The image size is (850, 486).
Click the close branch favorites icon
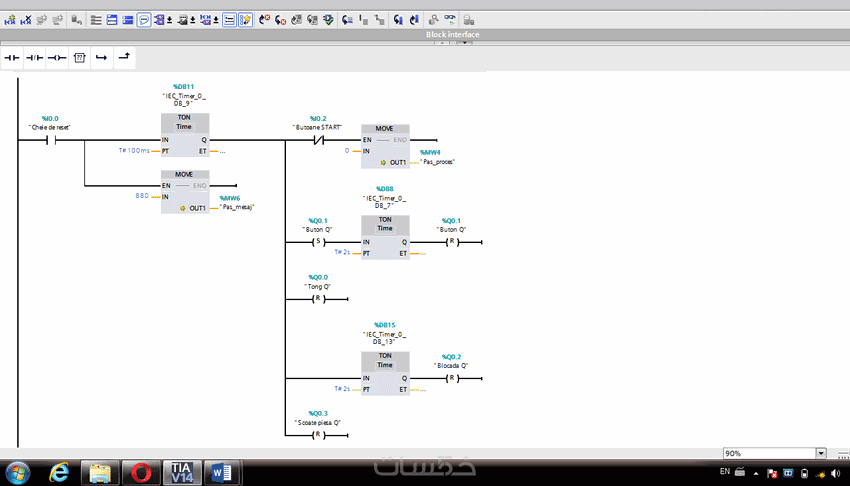tap(124, 58)
